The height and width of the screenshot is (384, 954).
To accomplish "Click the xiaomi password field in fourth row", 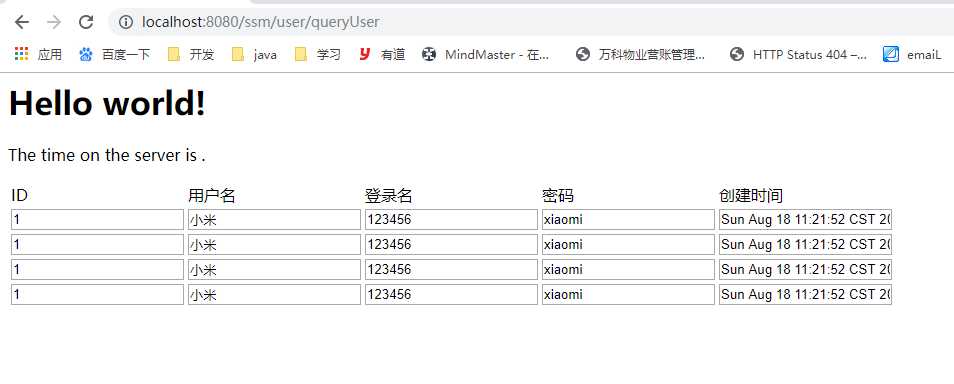I will pos(628,295).
